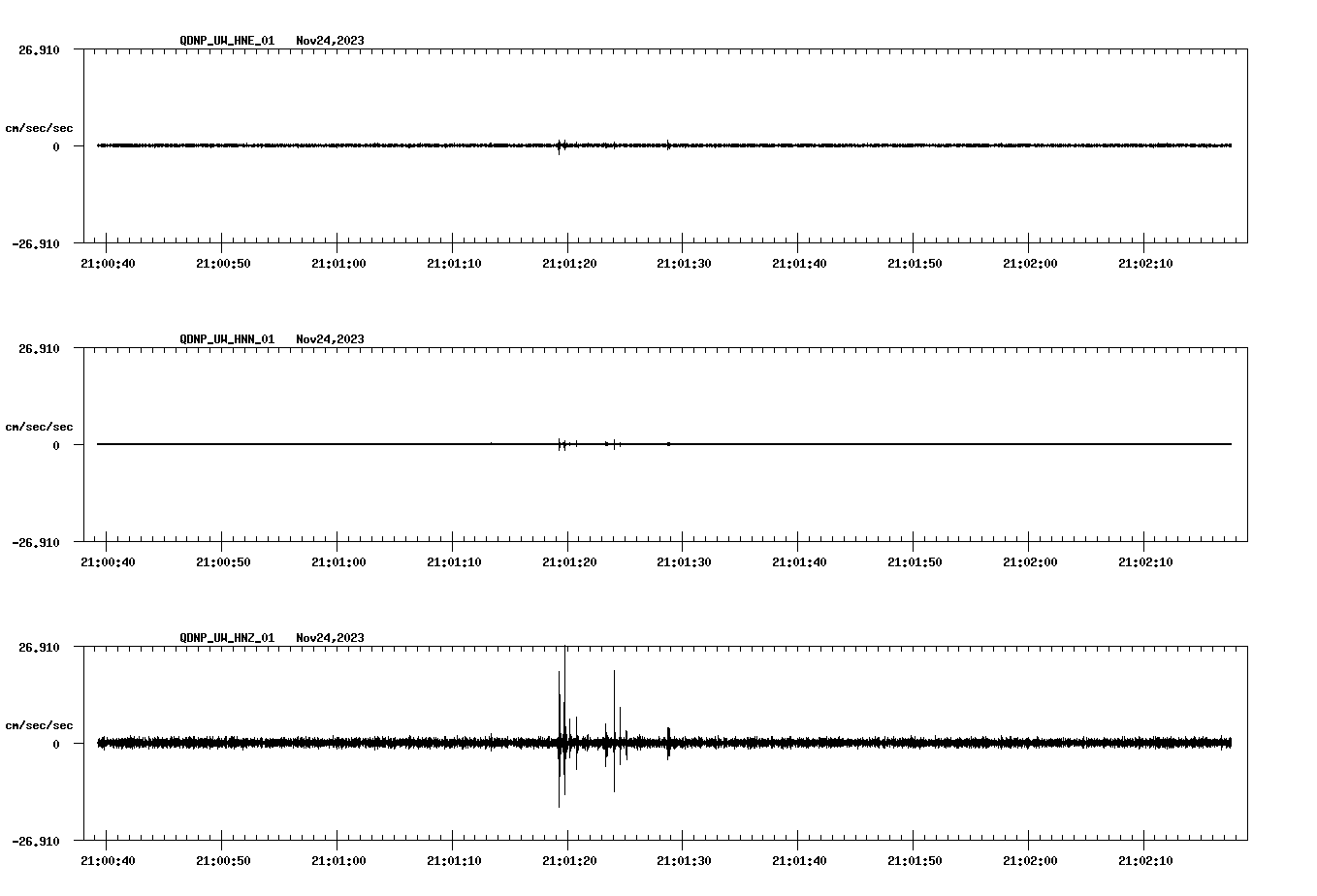
Task: Click the HNN trace spike near 21:01:19
Action: pyautogui.click(x=560, y=444)
